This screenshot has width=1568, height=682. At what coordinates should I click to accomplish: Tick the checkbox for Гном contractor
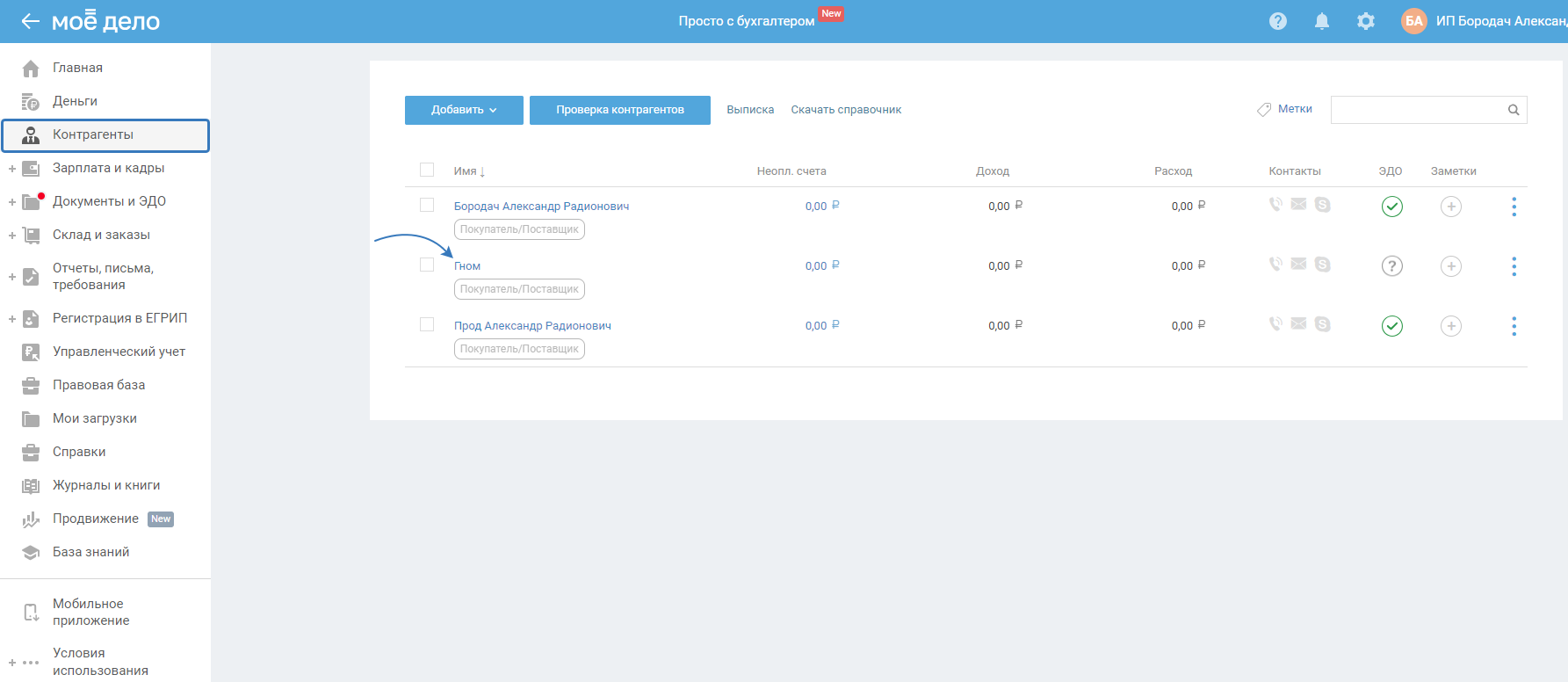click(427, 265)
